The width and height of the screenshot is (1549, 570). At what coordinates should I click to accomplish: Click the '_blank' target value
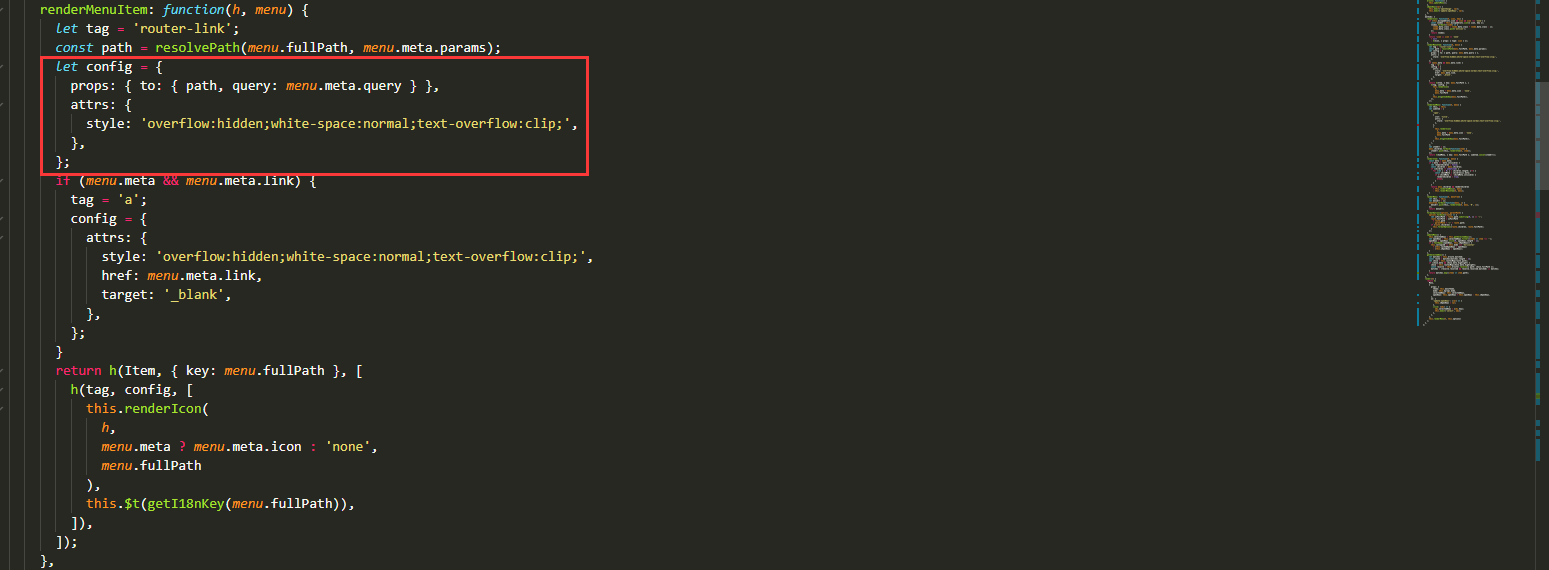(201, 295)
